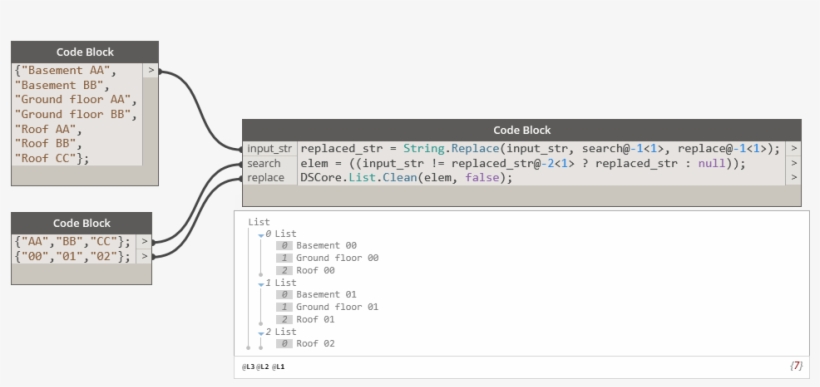Click the "Roof BB" code text
820x387 pixels.
coord(45,143)
